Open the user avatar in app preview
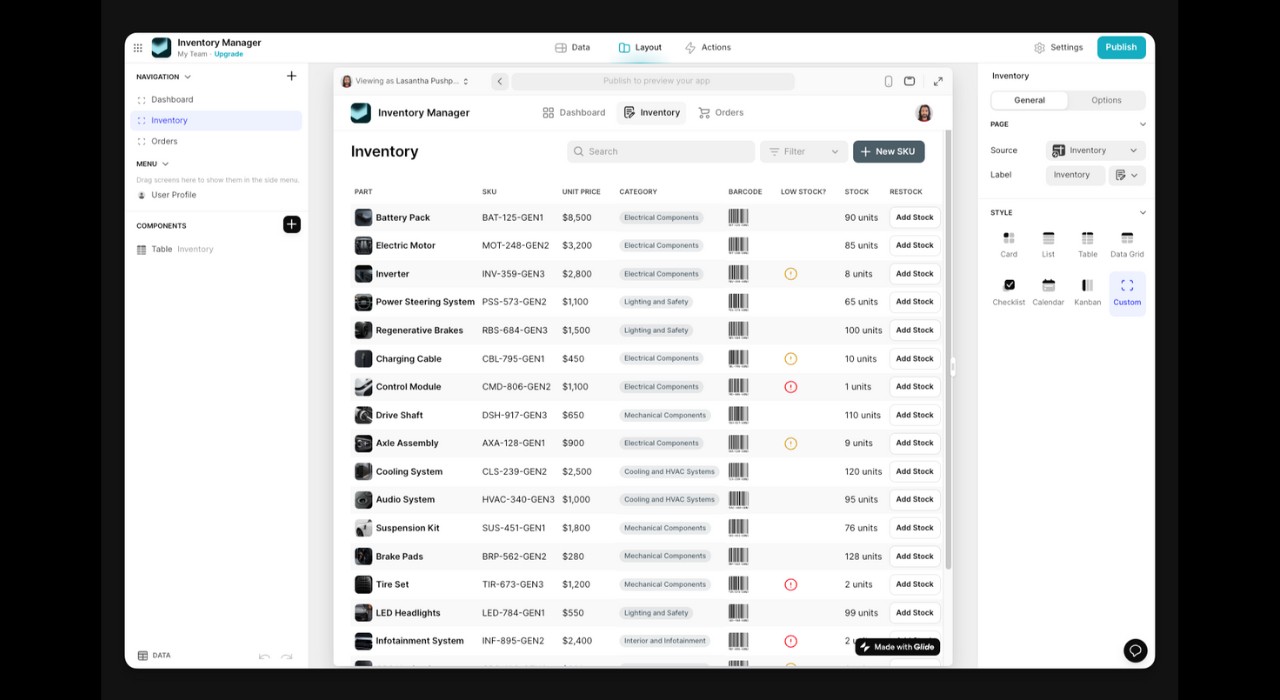The image size is (1280, 700). pos(924,113)
